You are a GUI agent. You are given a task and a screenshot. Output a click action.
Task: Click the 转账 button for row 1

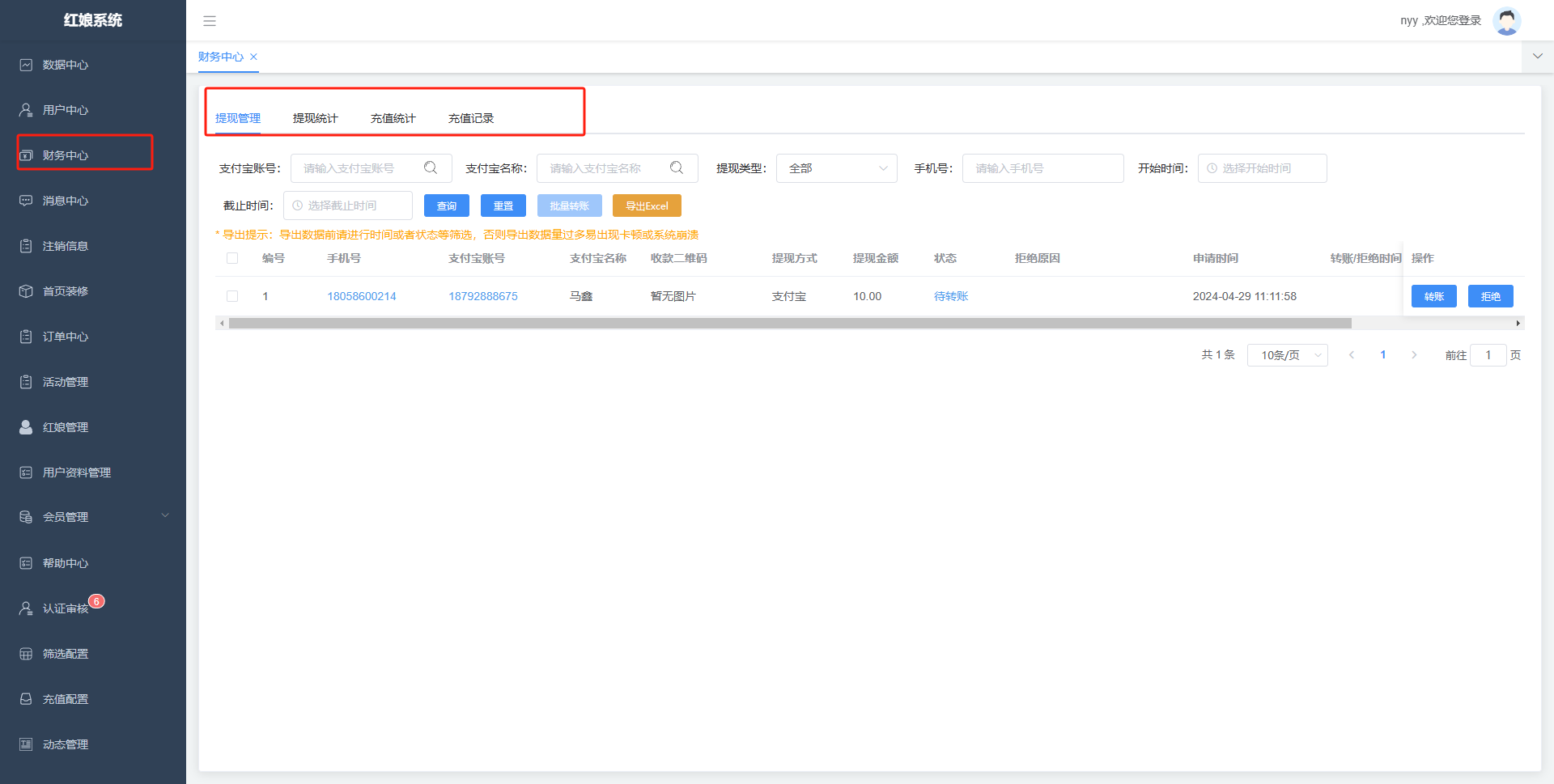(x=1433, y=296)
